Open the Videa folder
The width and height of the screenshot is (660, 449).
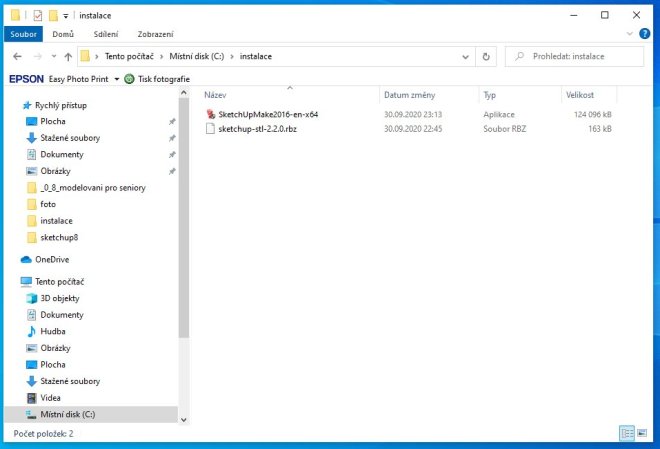(x=50, y=398)
